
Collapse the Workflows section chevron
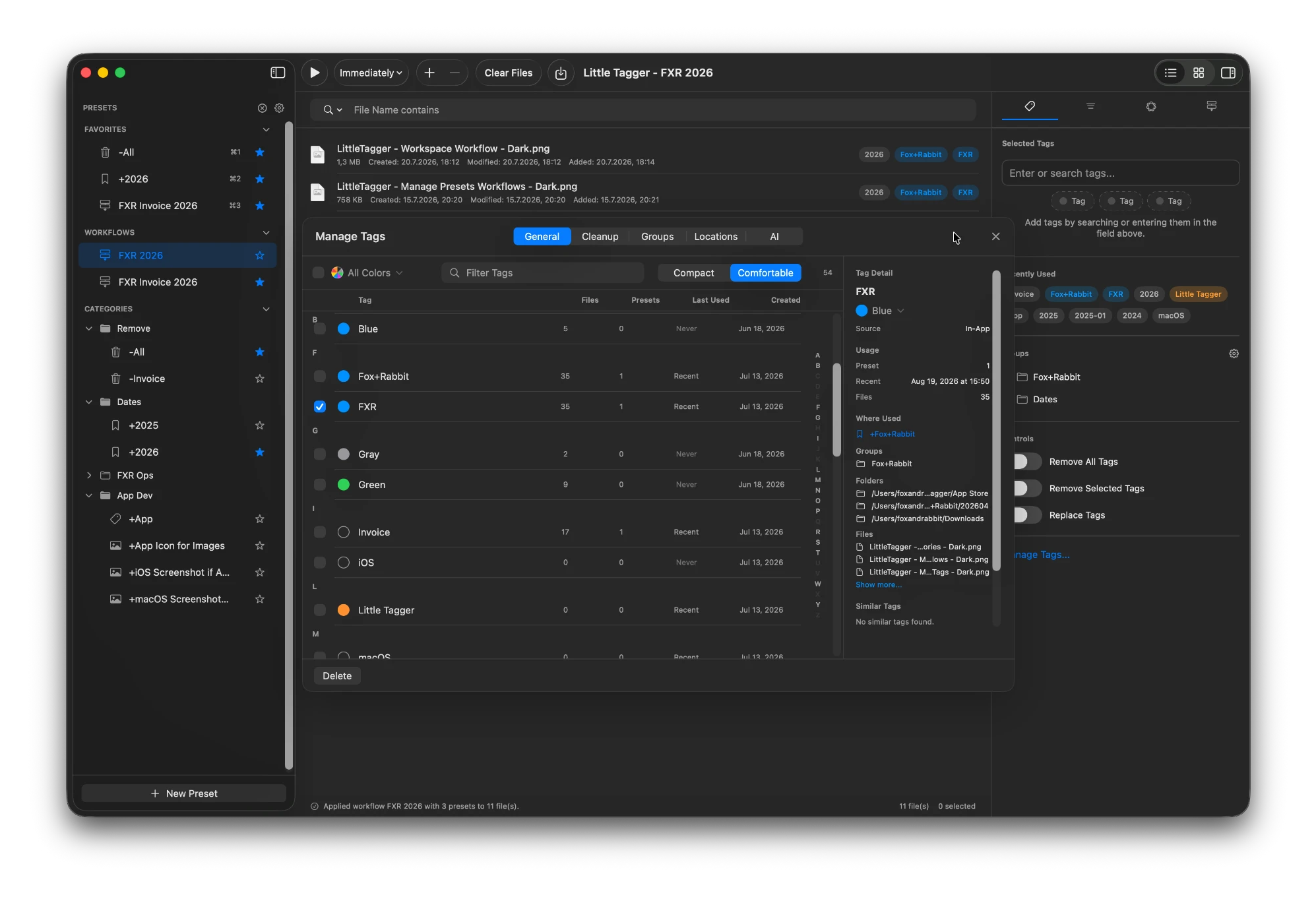tap(266, 232)
